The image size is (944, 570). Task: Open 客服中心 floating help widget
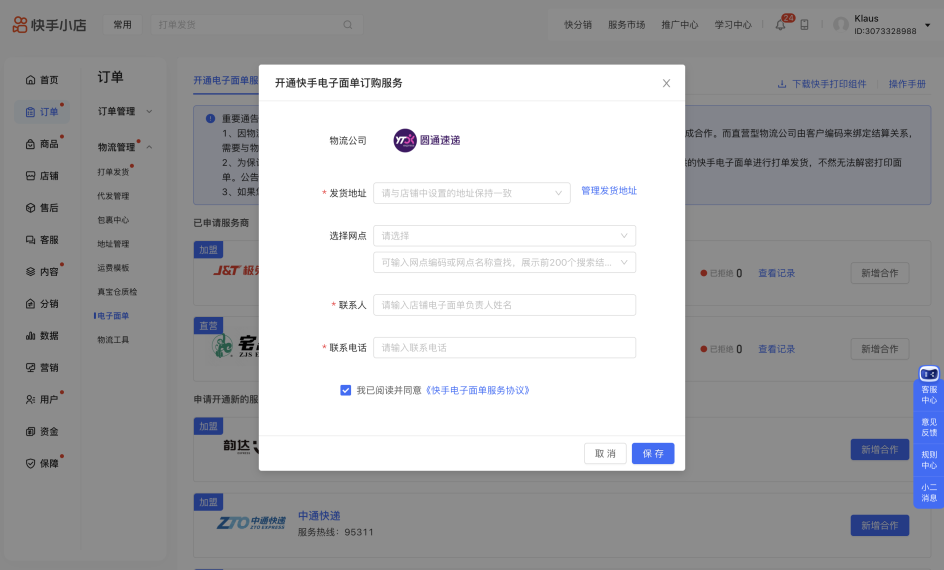[929, 387]
